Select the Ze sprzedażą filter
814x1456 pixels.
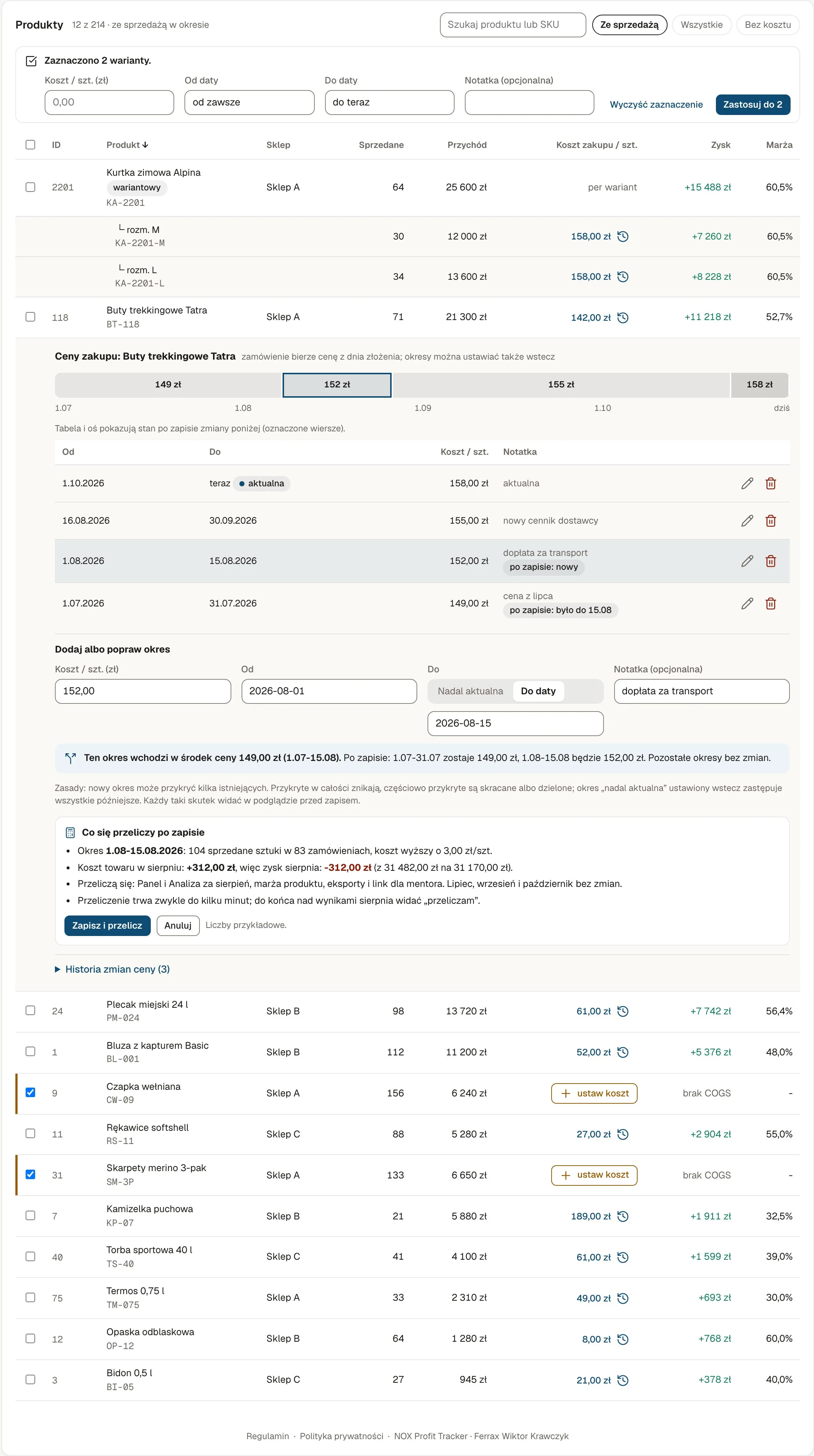[x=629, y=25]
